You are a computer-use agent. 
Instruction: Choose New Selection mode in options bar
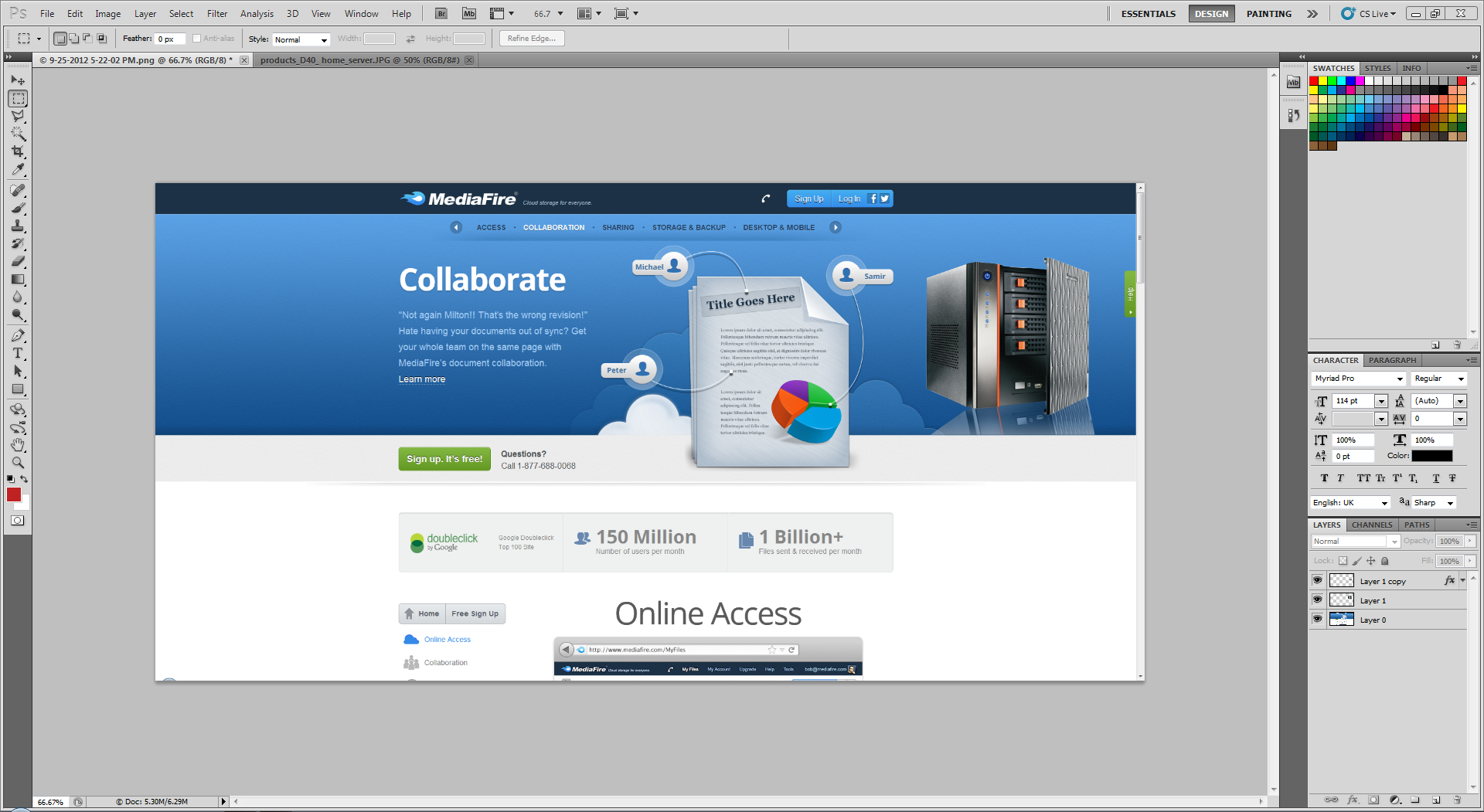pyautogui.click(x=60, y=38)
